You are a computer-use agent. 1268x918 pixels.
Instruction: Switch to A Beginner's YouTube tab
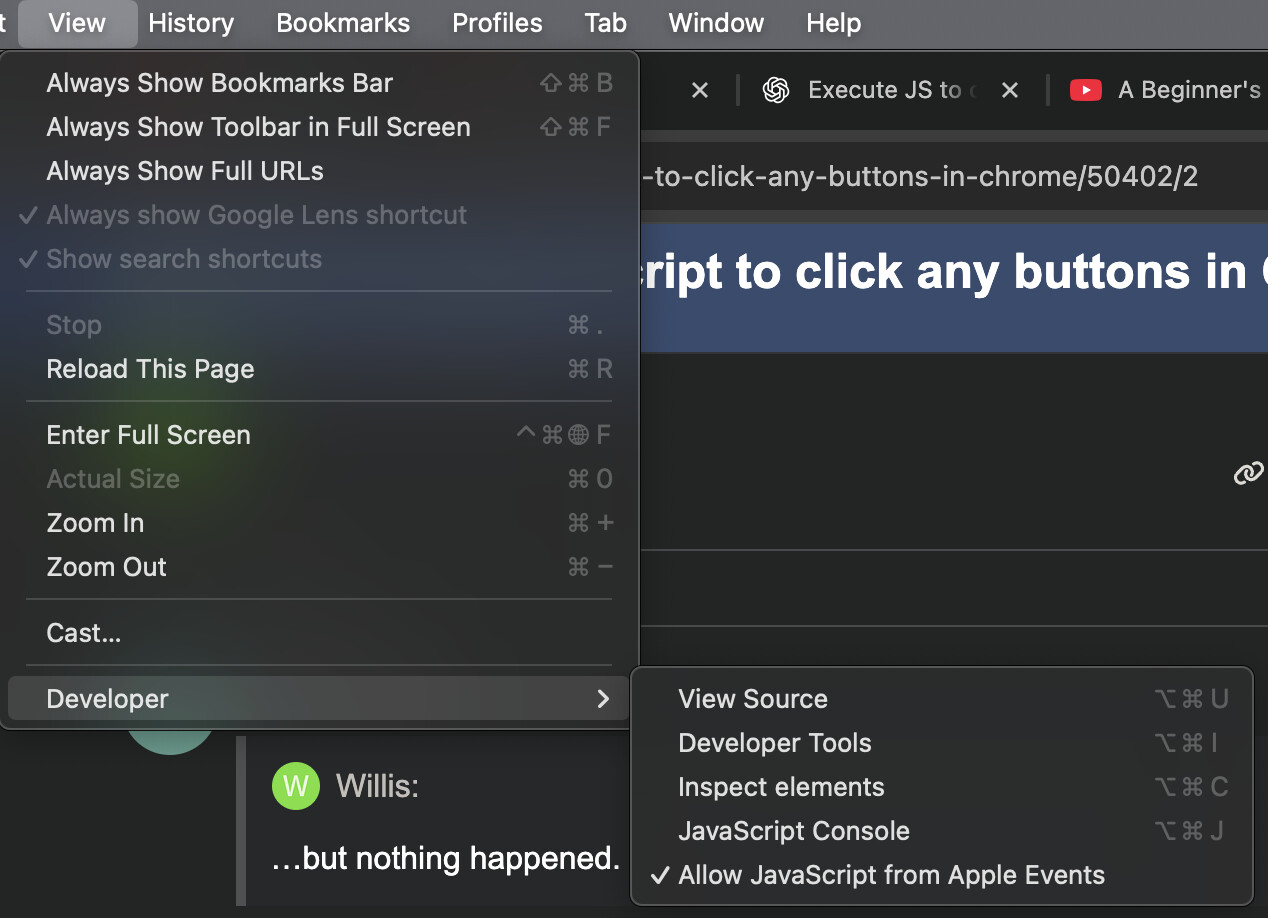coord(1188,90)
